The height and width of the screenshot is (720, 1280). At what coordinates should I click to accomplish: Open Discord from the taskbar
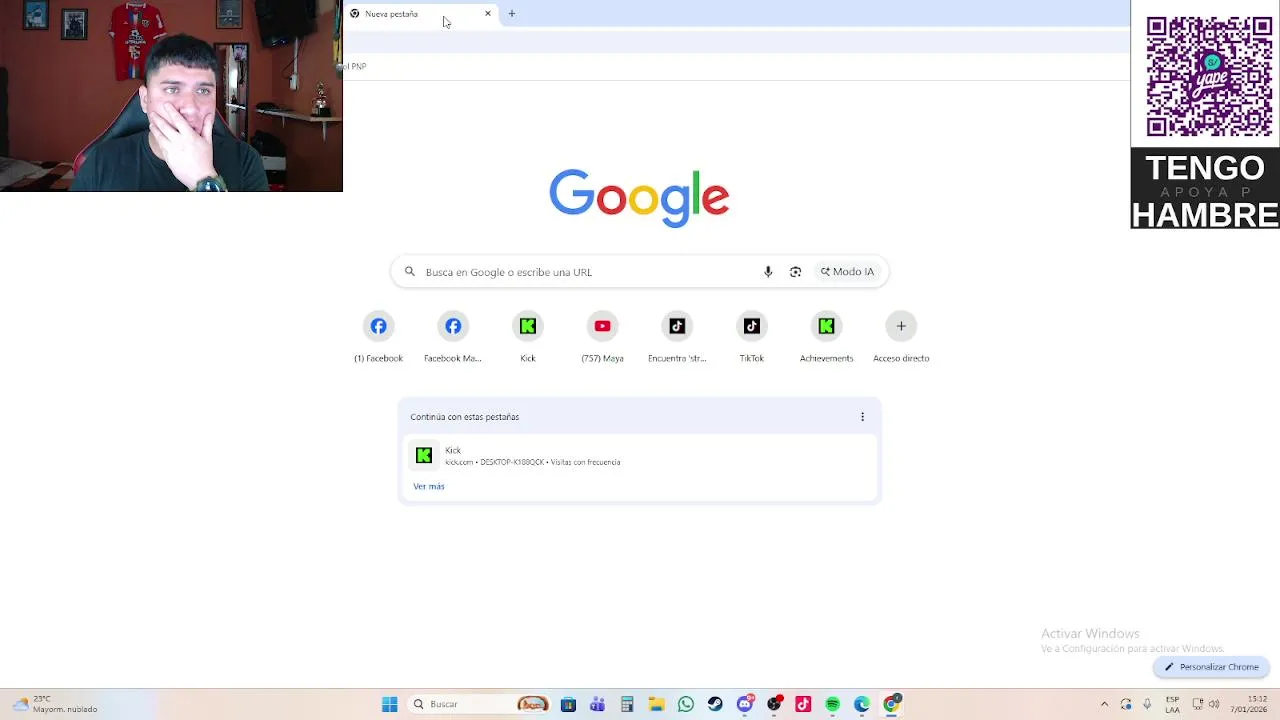(x=745, y=704)
